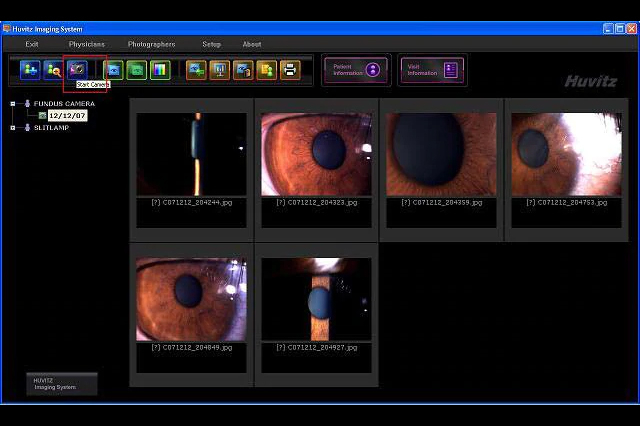
Task: Minimize the Huvitz Imaging System window
Action: (x=608, y=29)
